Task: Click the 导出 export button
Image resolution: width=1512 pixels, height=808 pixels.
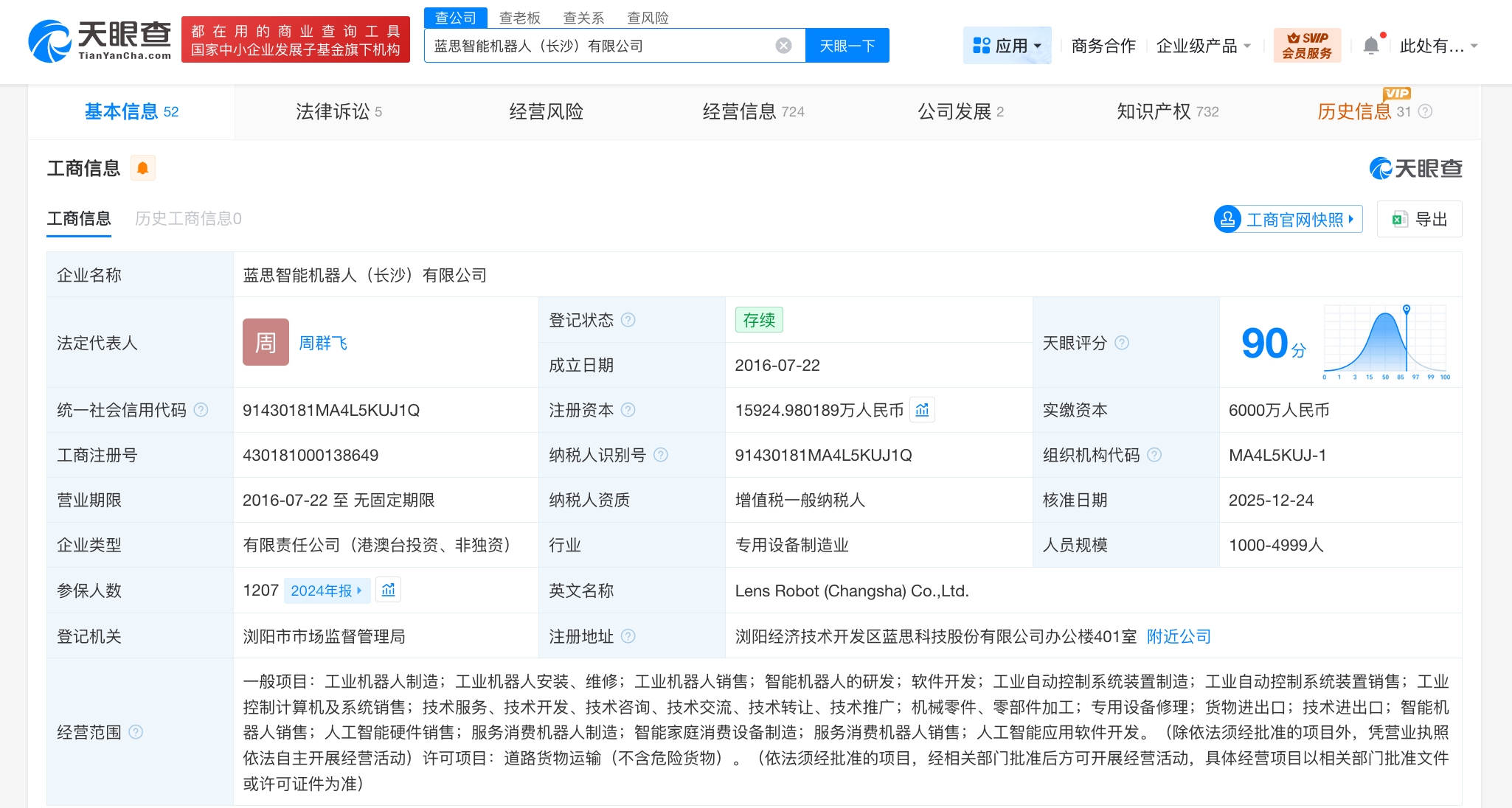Action: 1419,219
